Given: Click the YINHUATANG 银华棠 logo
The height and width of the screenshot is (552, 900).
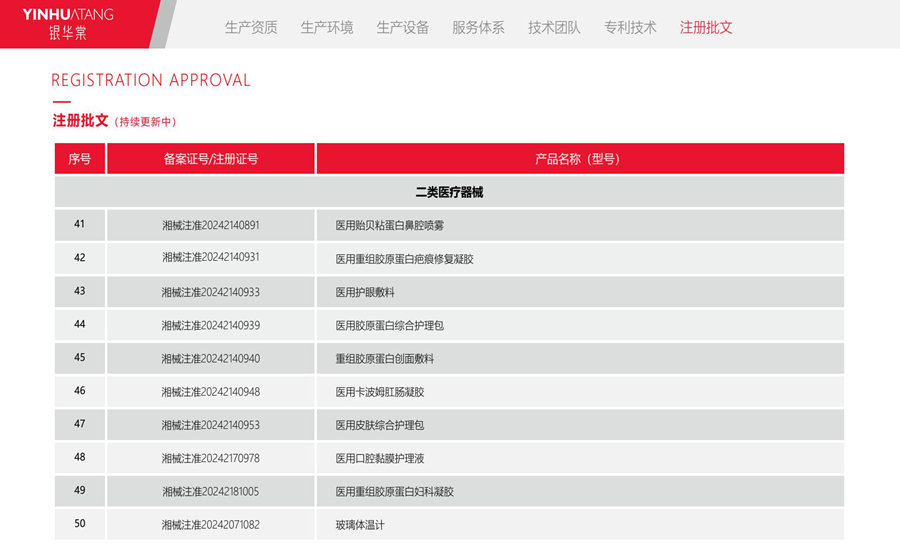Looking at the screenshot, I should (68, 23).
